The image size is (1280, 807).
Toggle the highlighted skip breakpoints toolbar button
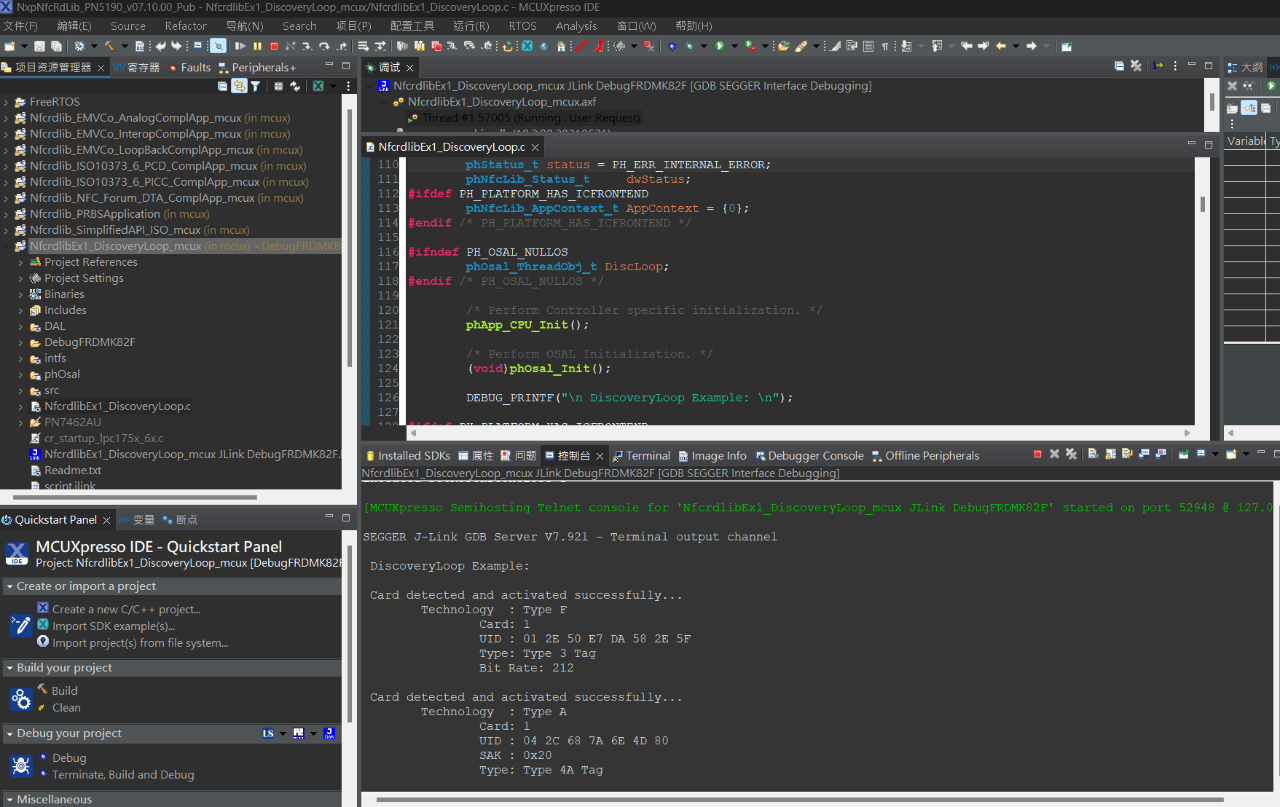(217, 46)
